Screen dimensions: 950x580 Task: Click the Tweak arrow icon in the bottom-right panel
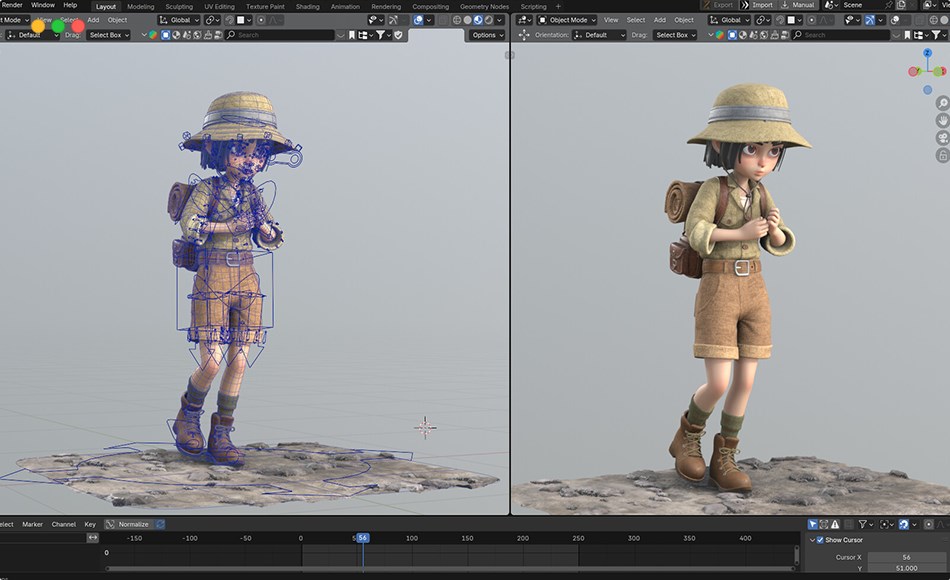click(810, 524)
